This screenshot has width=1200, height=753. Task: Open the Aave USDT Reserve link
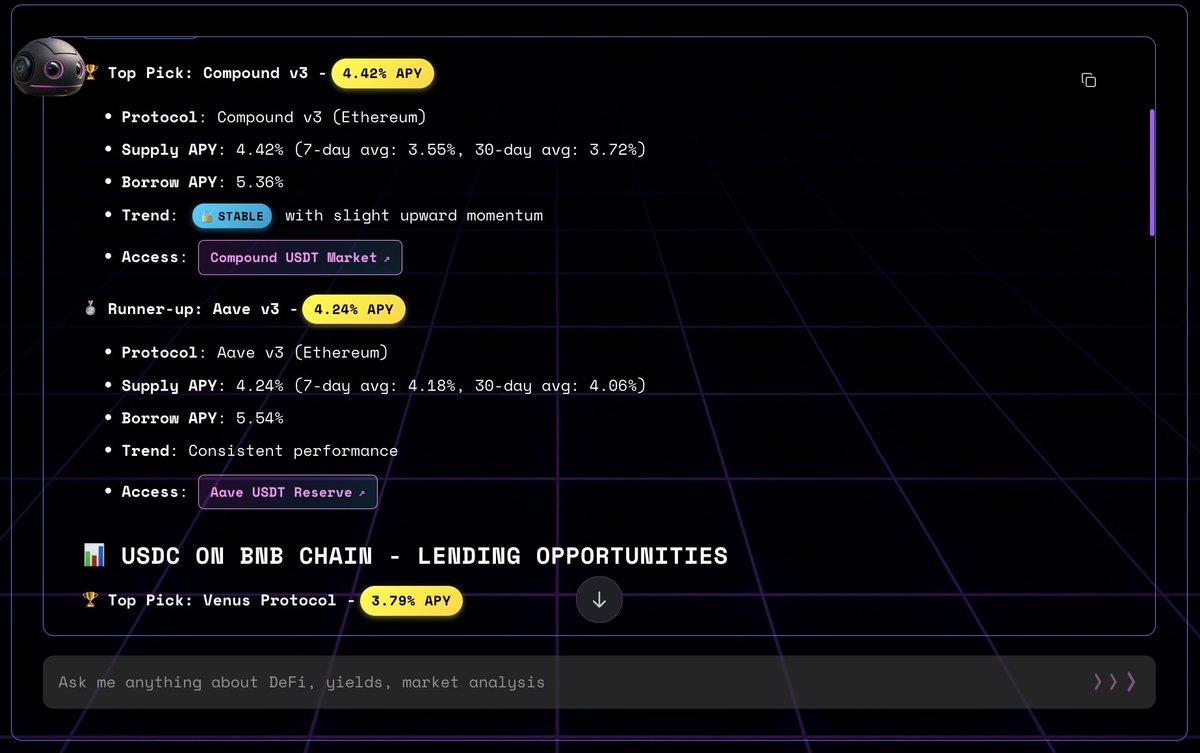click(287, 492)
